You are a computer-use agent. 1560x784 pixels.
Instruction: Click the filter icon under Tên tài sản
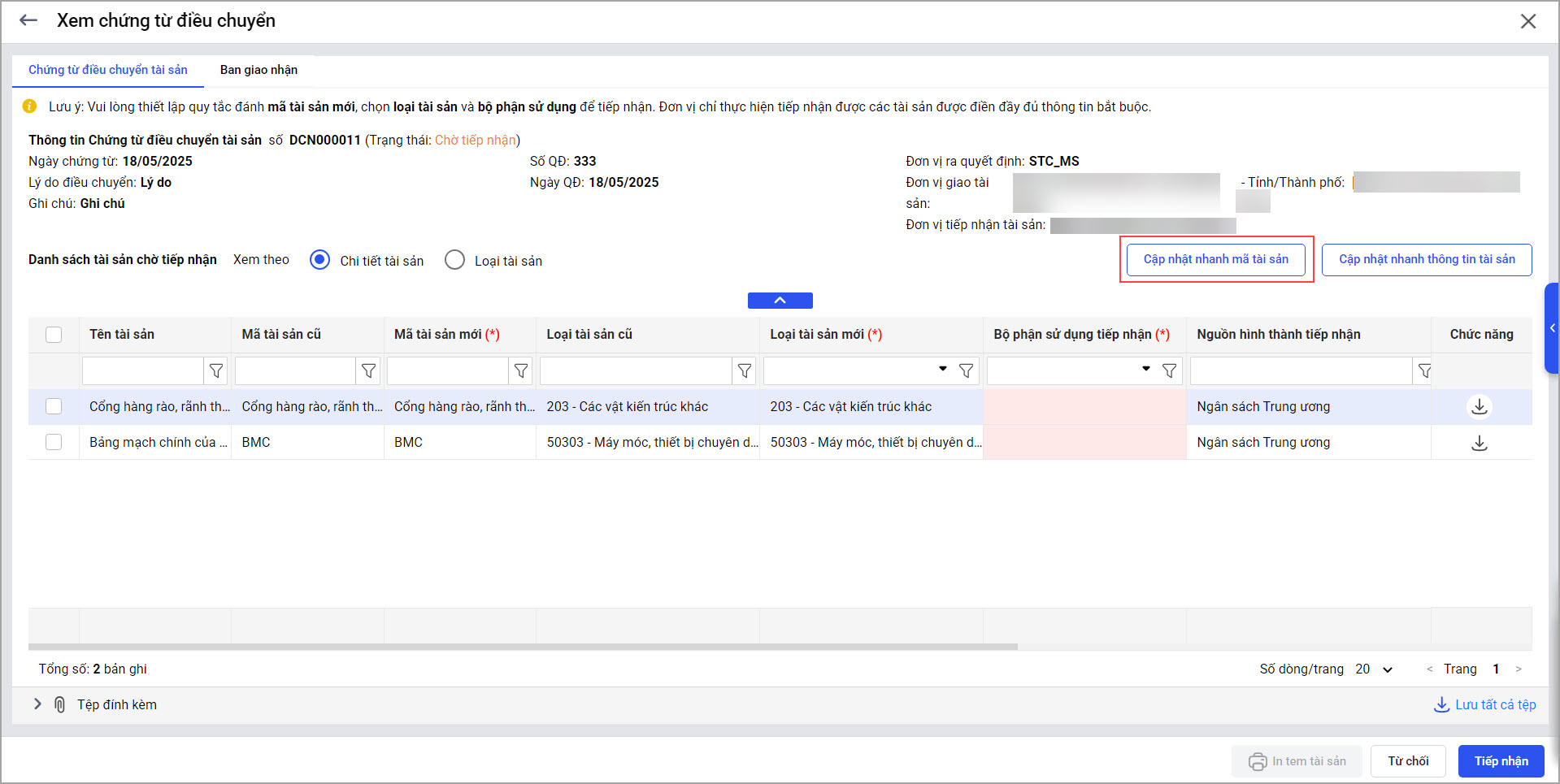tap(216, 371)
